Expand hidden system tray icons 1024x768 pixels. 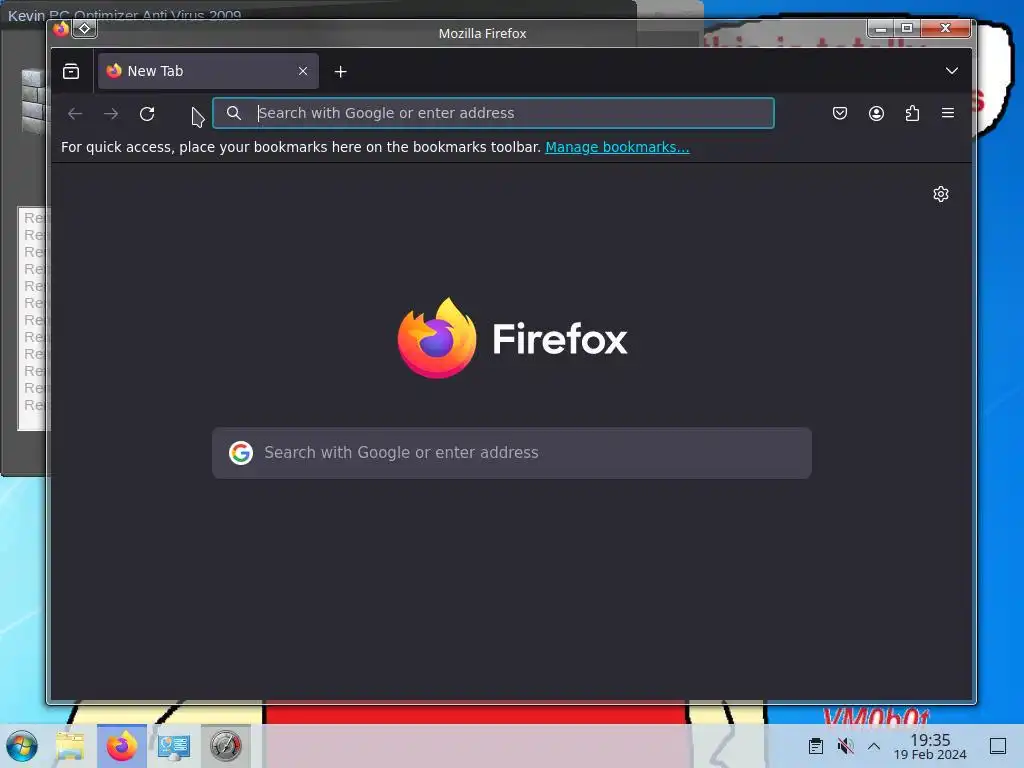tap(874, 746)
